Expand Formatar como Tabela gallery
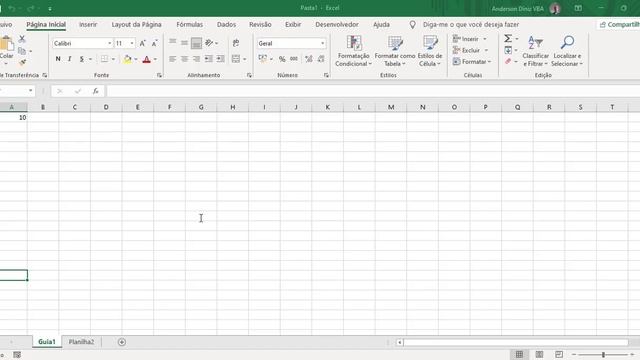The height and width of the screenshot is (360, 640). coord(395,51)
